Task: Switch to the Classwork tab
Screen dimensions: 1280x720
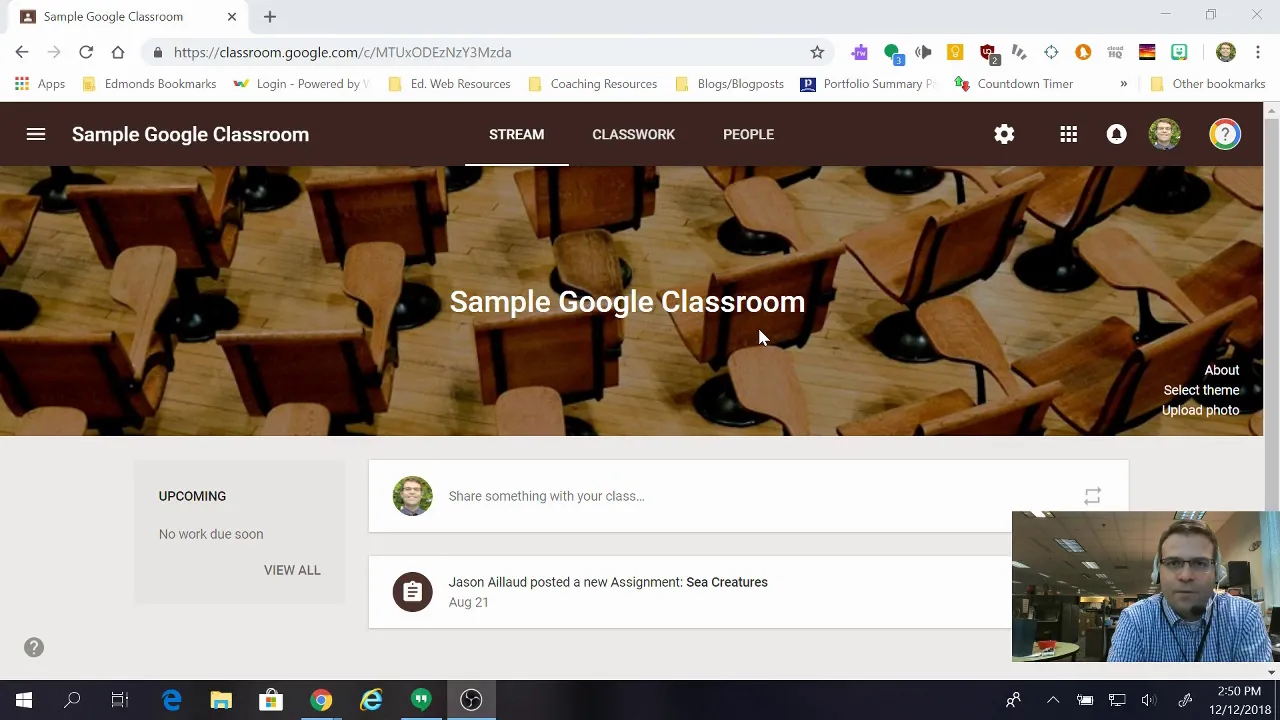Action: [633, 134]
